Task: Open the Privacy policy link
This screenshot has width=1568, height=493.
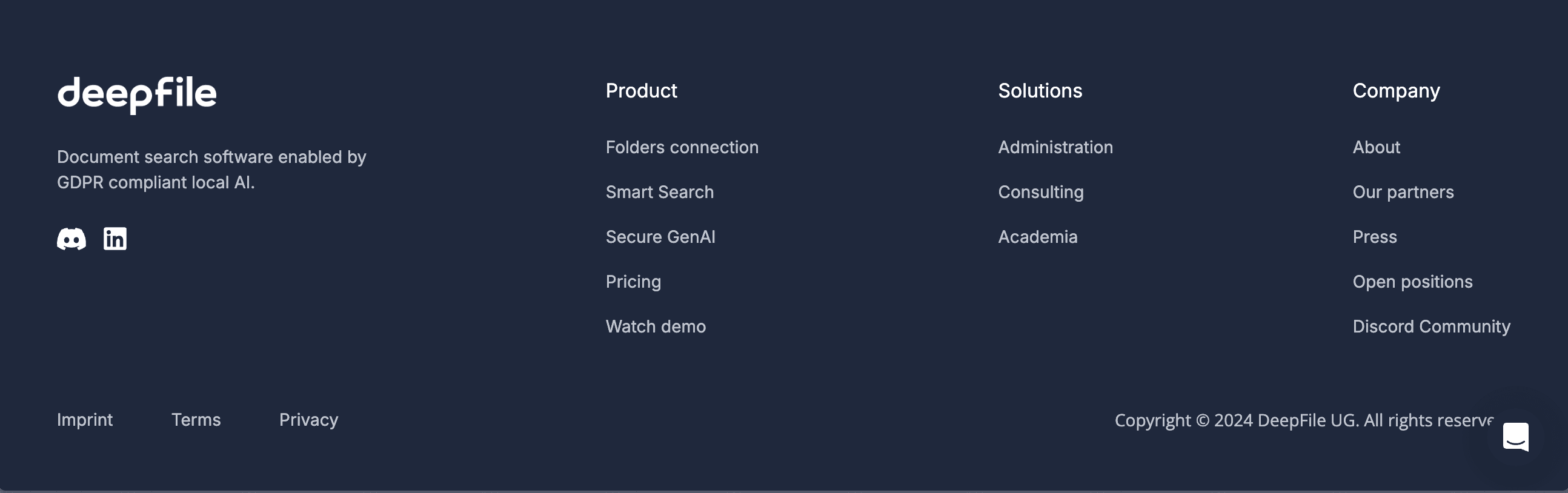Action: [308, 420]
